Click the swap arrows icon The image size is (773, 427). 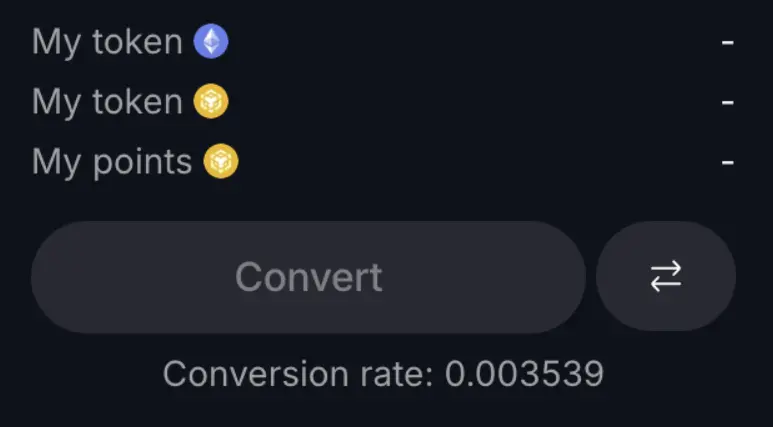pos(666,276)
